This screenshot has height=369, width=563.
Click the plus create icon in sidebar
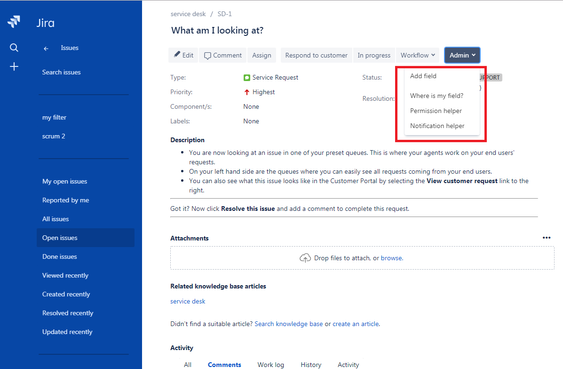[x=14, y=66]
